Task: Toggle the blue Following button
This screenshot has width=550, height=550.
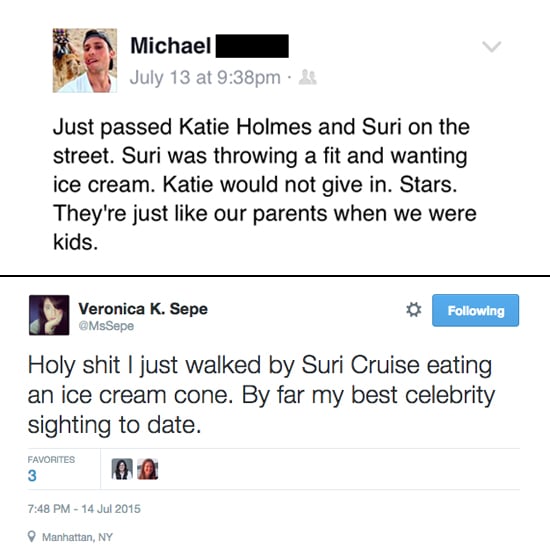Action: coord(475,310)
